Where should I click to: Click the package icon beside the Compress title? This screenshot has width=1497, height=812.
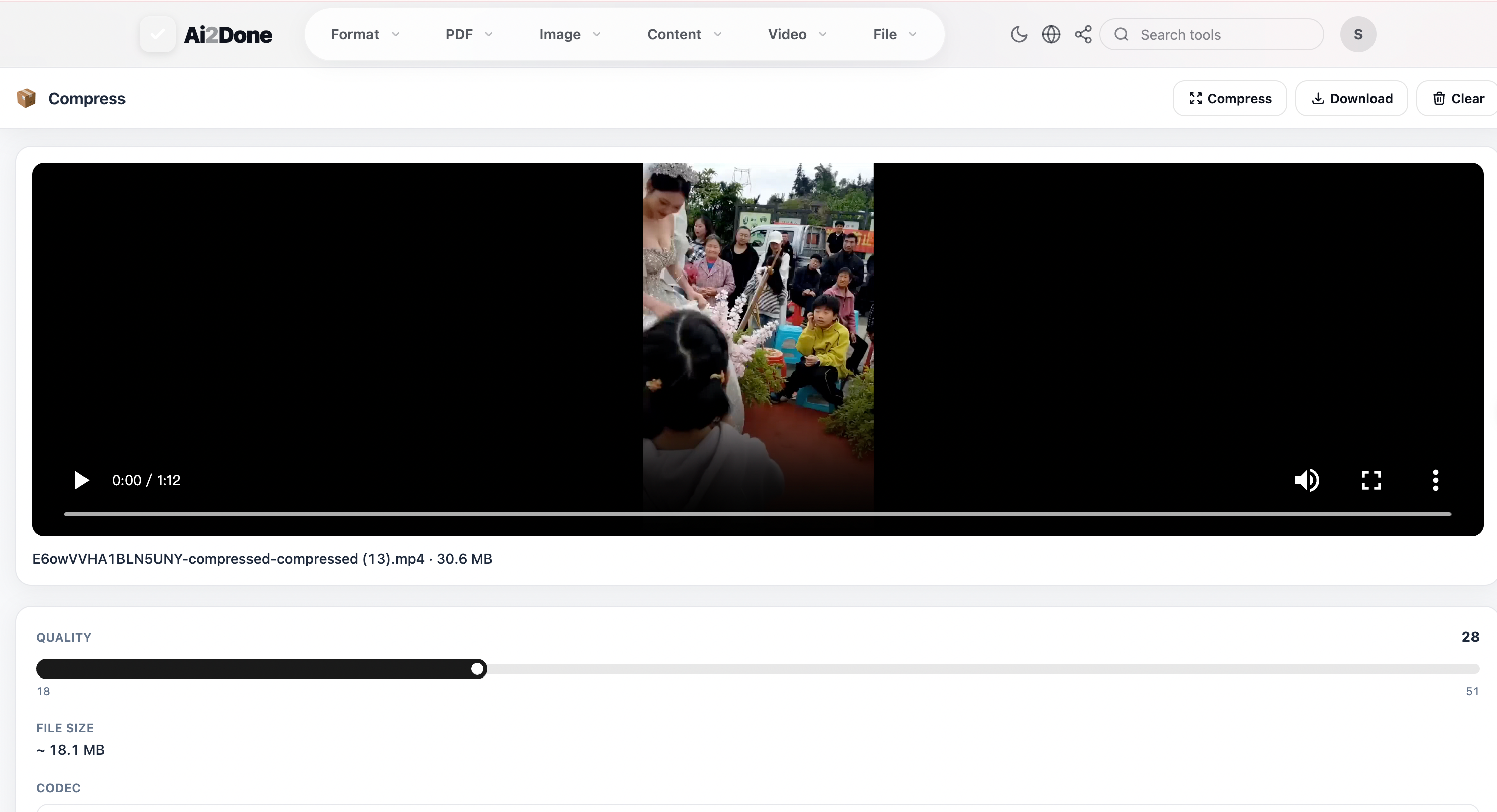coord(26,99)
